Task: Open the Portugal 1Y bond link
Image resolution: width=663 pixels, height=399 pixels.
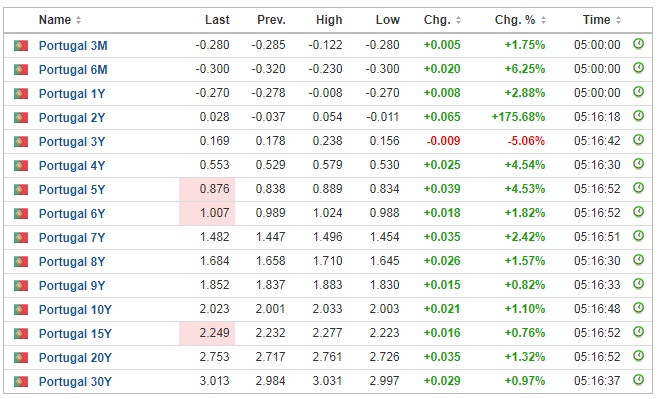Action: point(71,93)
